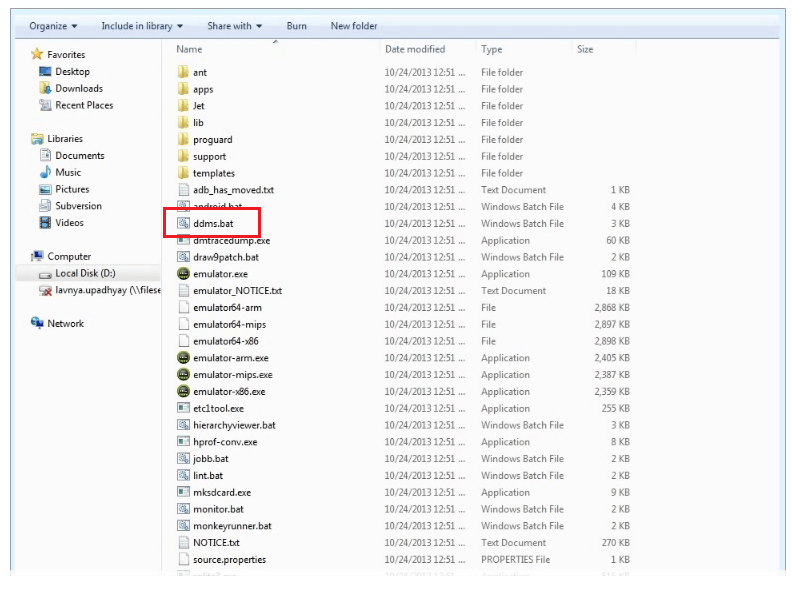Click the Burn toolbar button

296,26
